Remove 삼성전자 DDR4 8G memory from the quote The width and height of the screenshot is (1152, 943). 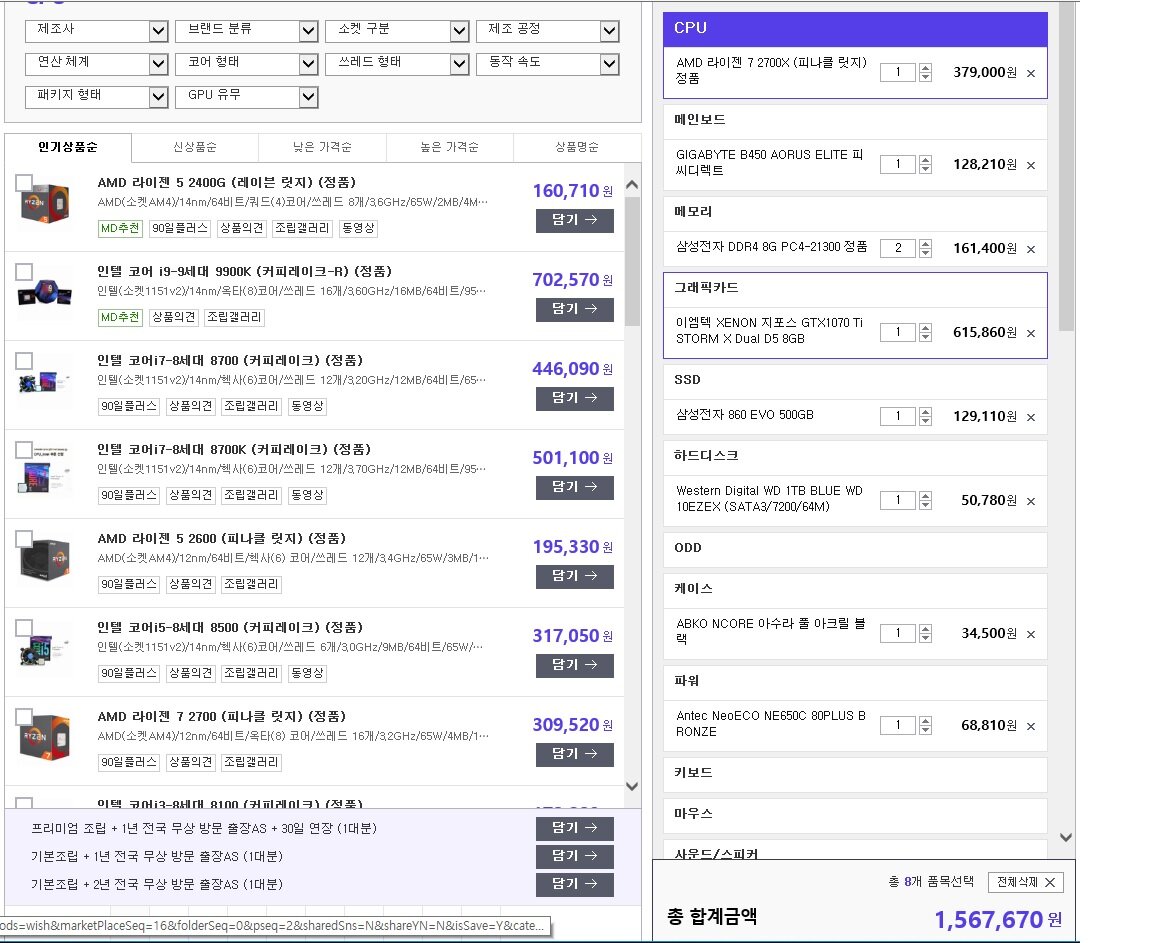click(1031, 250)
